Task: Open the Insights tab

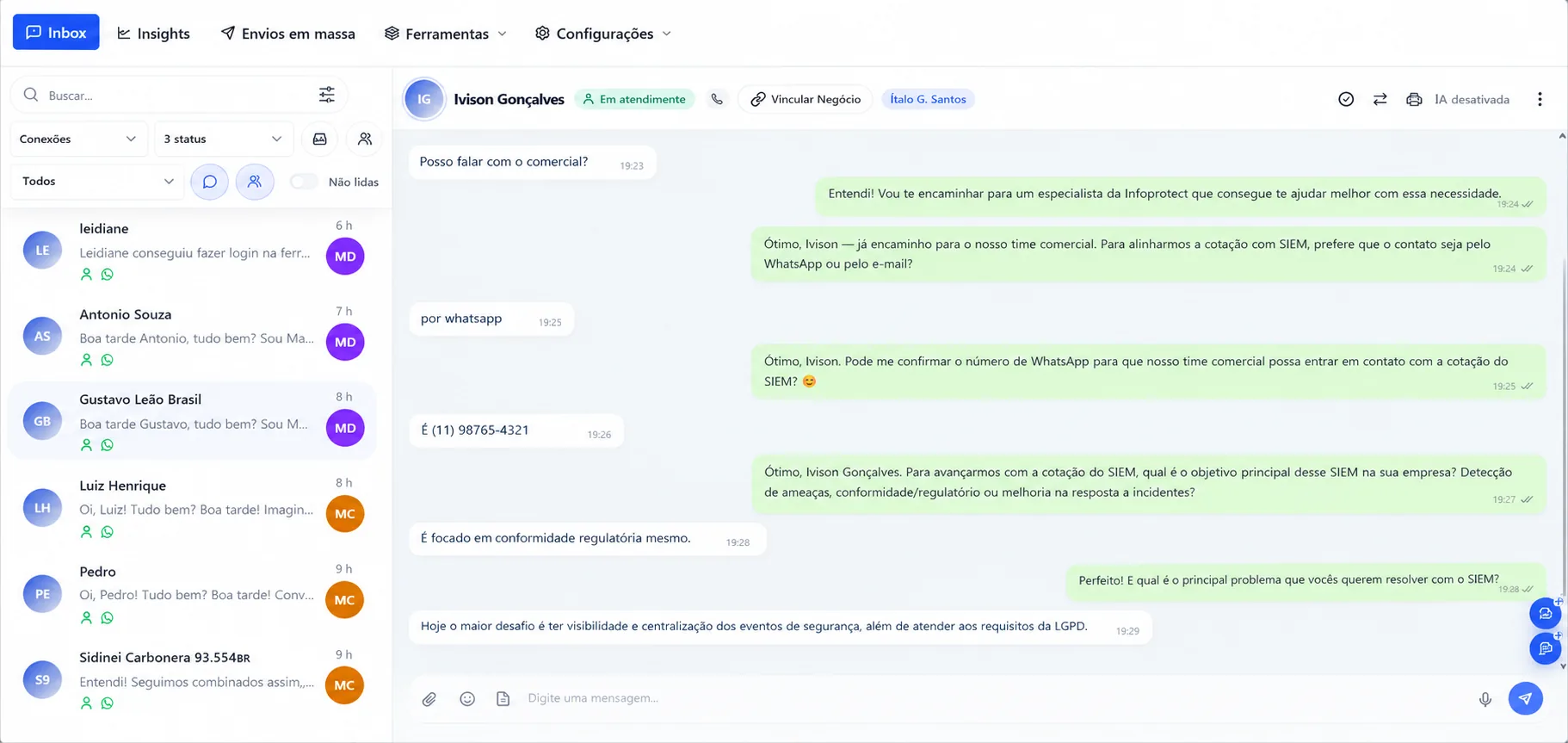Action: coord(153,34)
